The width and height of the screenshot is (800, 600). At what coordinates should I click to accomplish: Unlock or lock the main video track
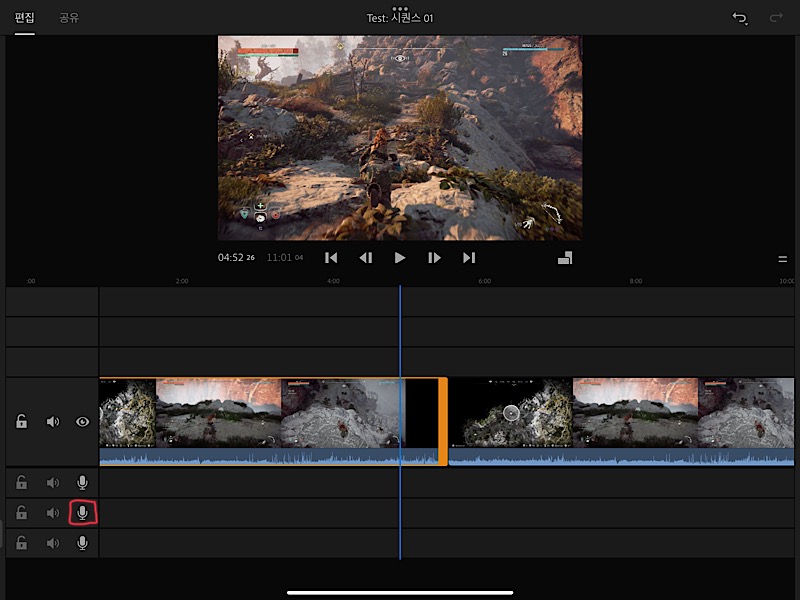tap(21, 421)
